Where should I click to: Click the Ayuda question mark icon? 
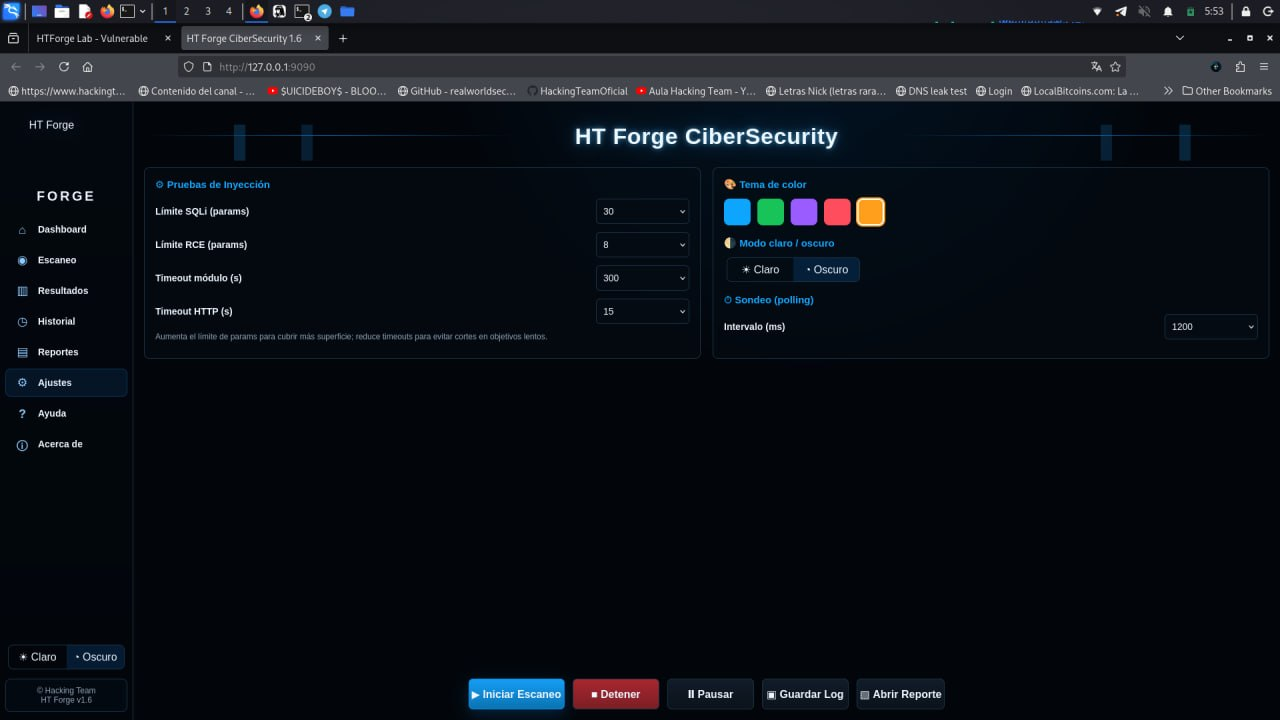(x=22, y=414)
